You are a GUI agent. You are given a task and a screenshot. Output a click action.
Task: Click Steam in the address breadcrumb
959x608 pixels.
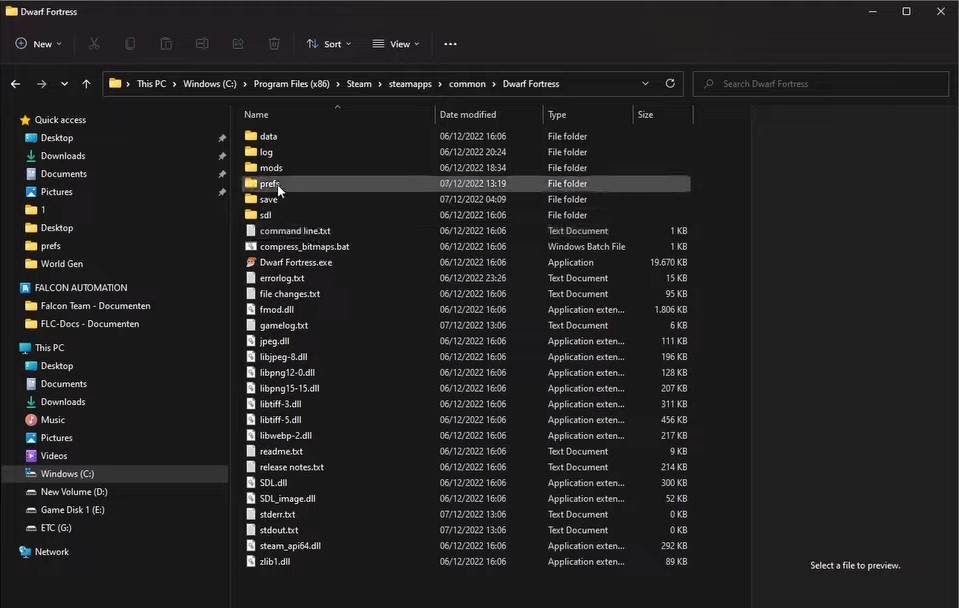pyautogui.click(x=359, y=84)
